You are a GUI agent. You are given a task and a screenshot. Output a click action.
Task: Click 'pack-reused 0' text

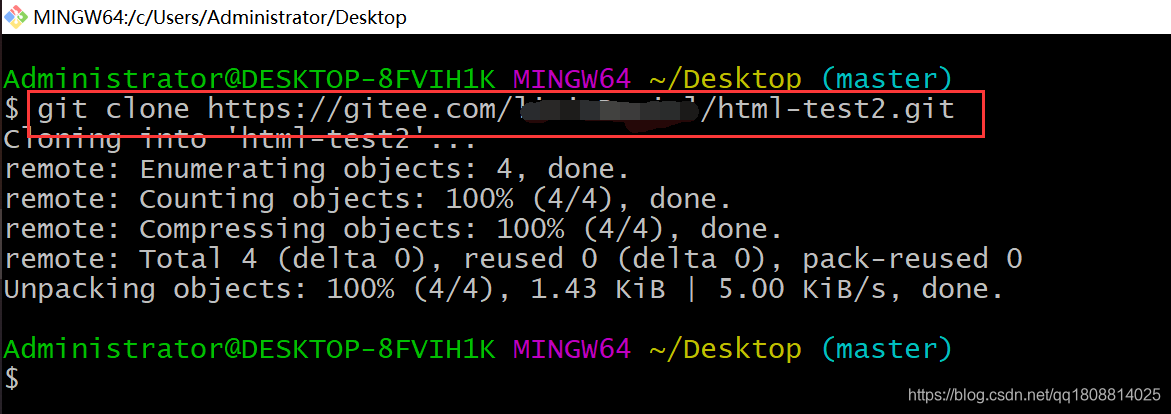913,259
